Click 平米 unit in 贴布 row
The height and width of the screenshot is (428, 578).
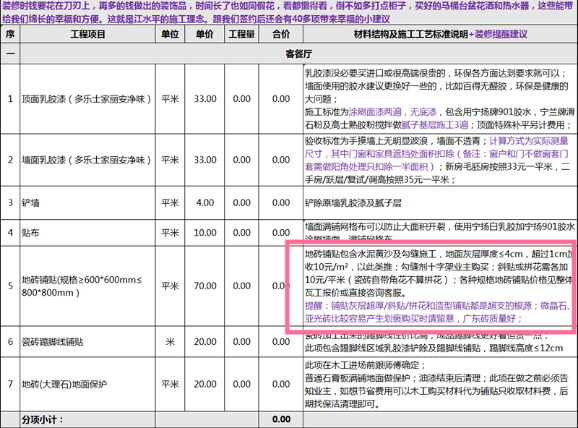coord(170,233)
